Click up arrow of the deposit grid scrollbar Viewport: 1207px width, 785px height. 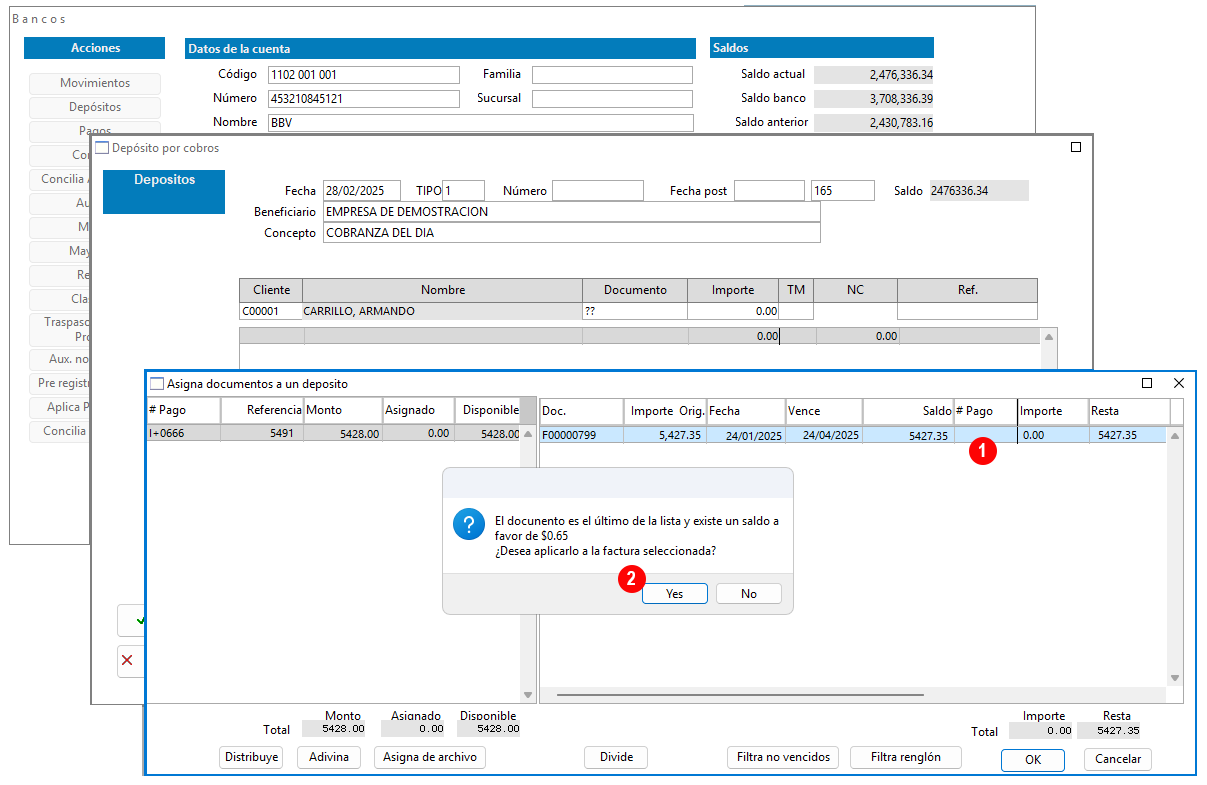click(x=1048, y=337)
